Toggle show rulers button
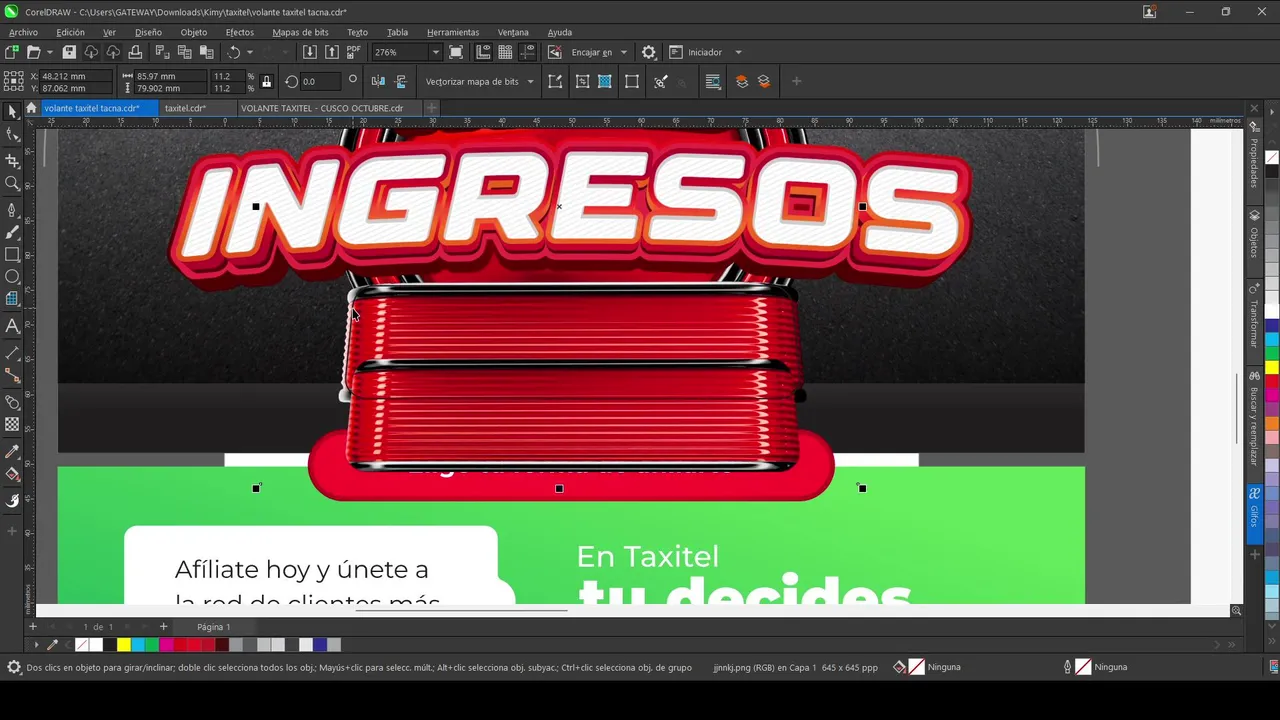Image resolution: width=1280 pixels, height=720 pixels. coord(484,52)
